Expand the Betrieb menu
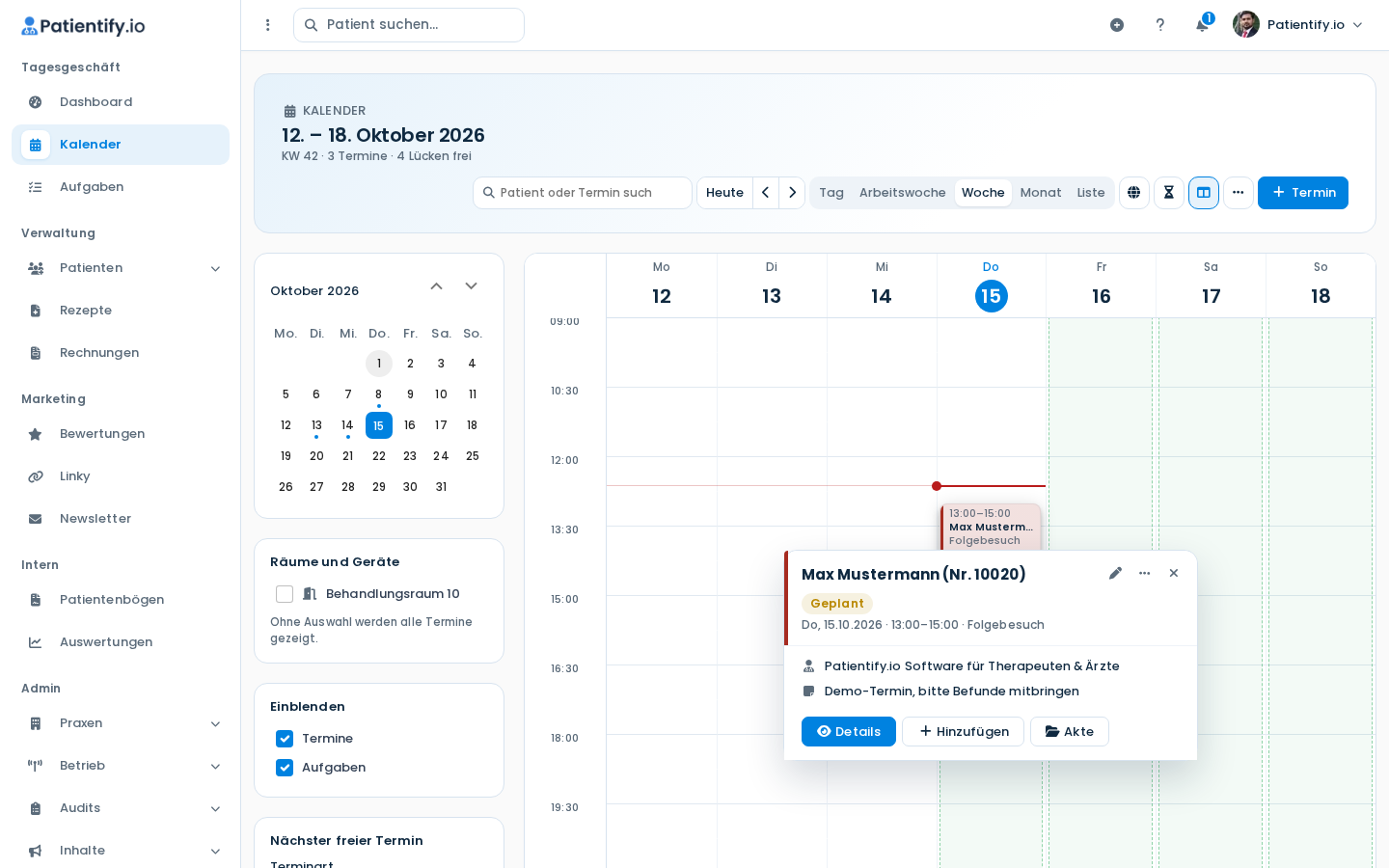 click(x=121, y=766)
